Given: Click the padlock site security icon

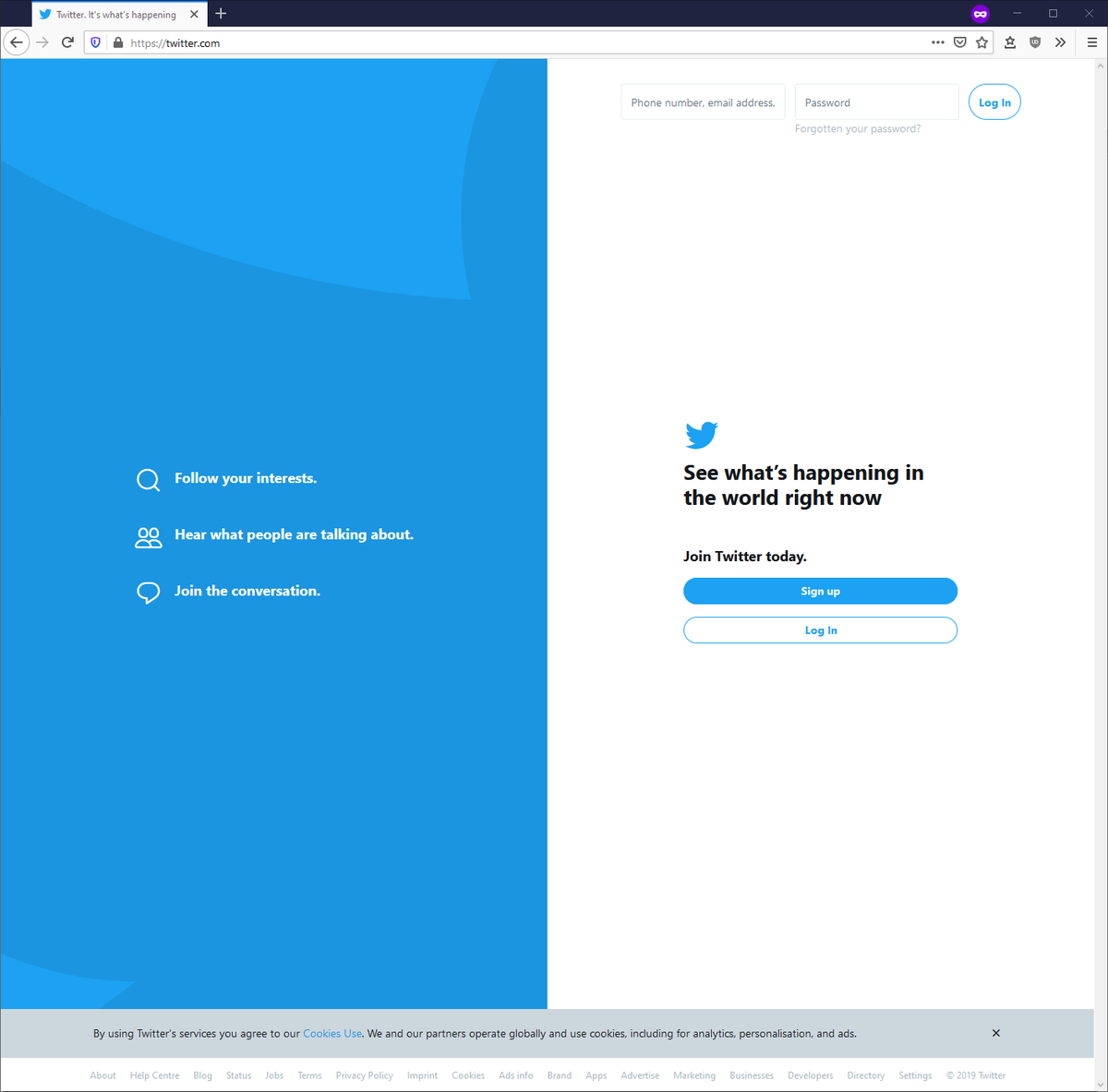Looking at the screenshot, I should click(x=117, y=42).
